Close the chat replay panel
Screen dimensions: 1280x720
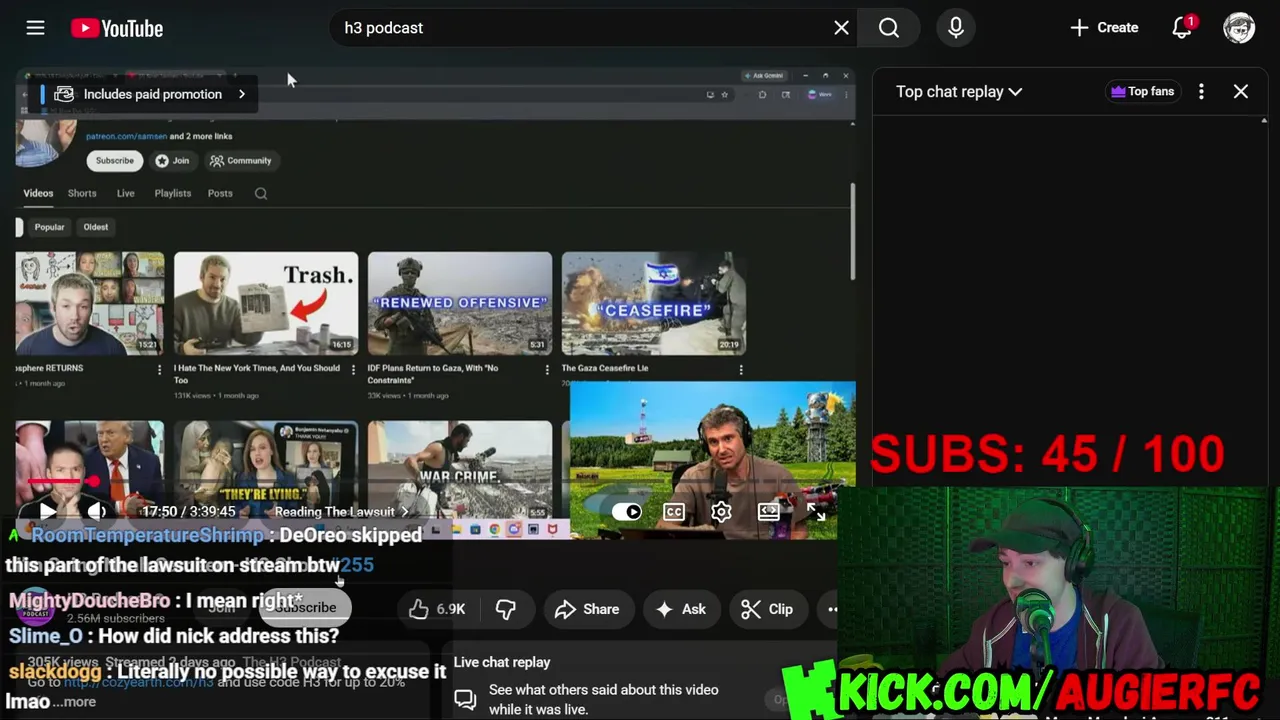point(1241,91)
